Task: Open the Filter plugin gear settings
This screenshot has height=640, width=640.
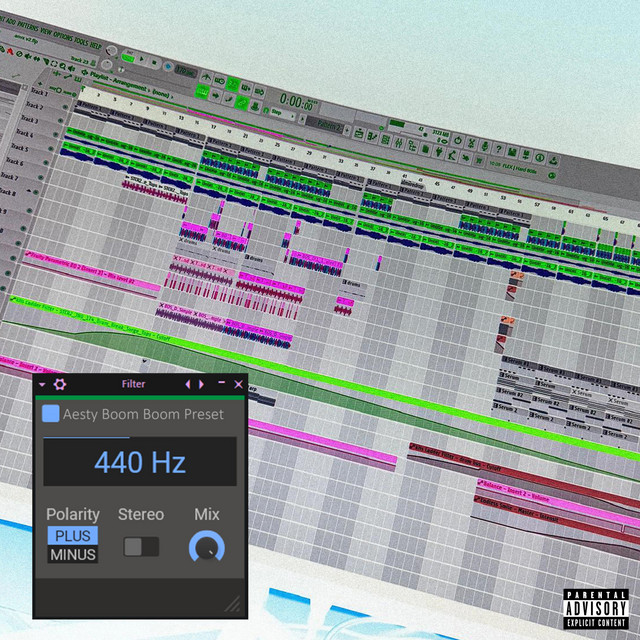Action: pyautogui.click(x=59, y=384)
